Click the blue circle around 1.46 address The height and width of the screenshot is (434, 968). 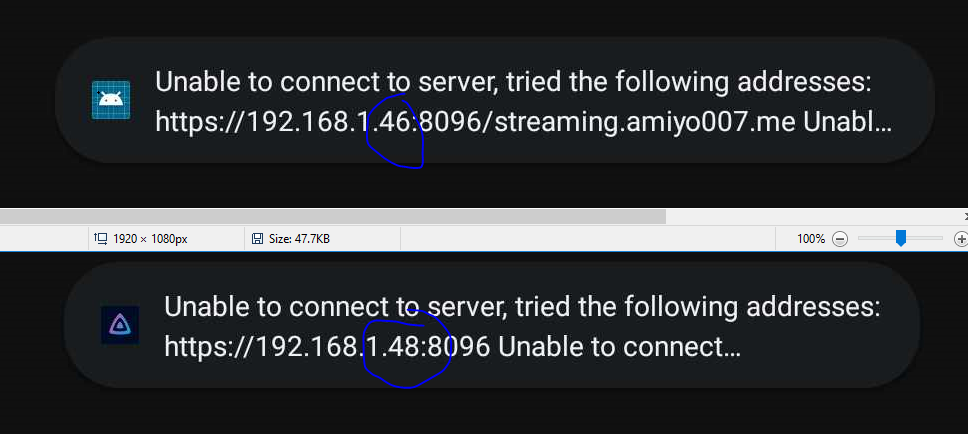coord(395,133)
